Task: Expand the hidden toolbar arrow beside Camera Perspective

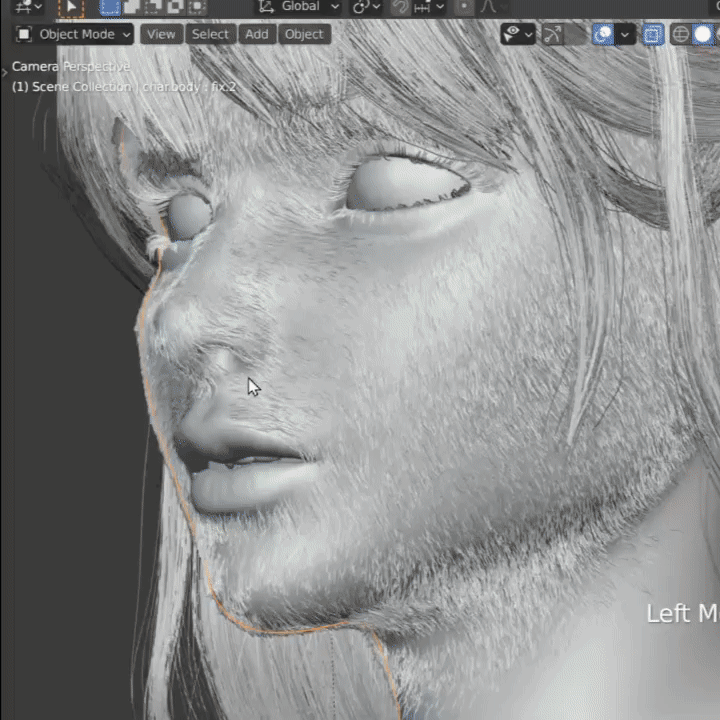Action: (x=5, y=72)
